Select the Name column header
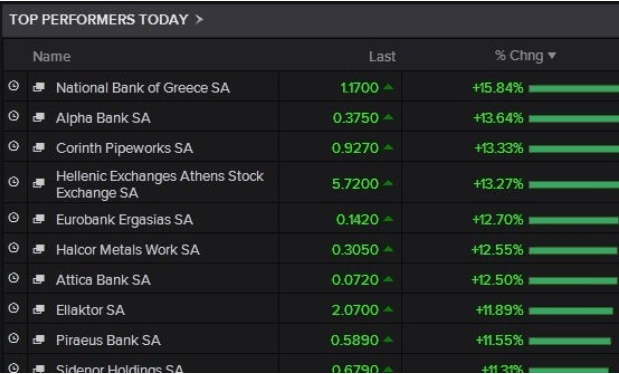Viewport: 619px width, 374px height. click(x=52, y=56)
